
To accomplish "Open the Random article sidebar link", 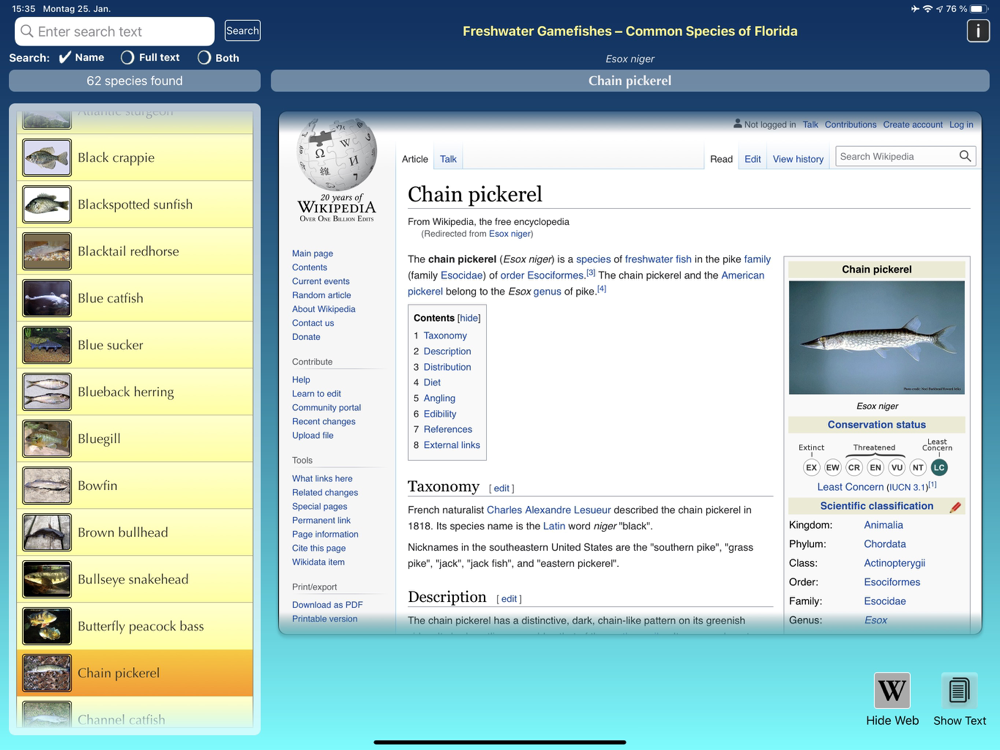I will 321,295.
